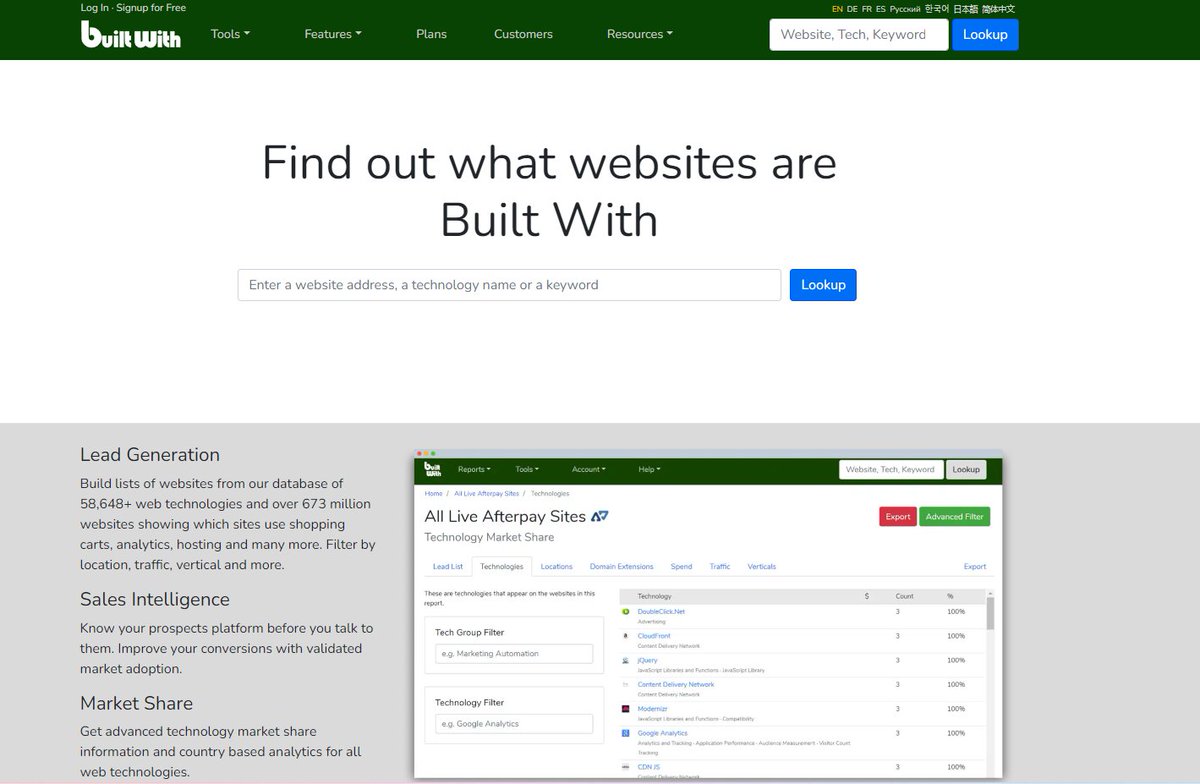Switch language to Chinese 简体中文

(998, 9)
